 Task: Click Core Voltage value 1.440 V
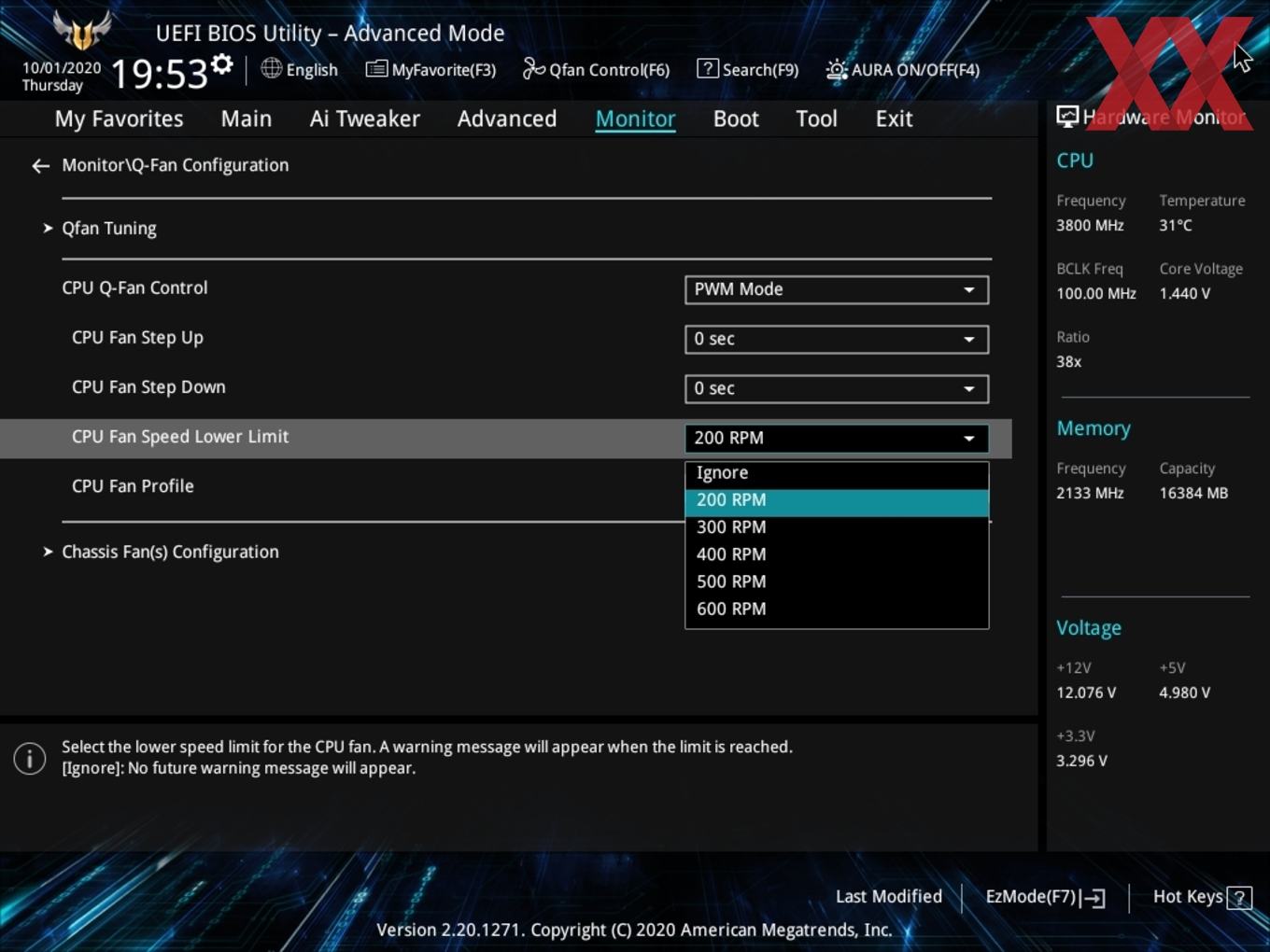1185,293
